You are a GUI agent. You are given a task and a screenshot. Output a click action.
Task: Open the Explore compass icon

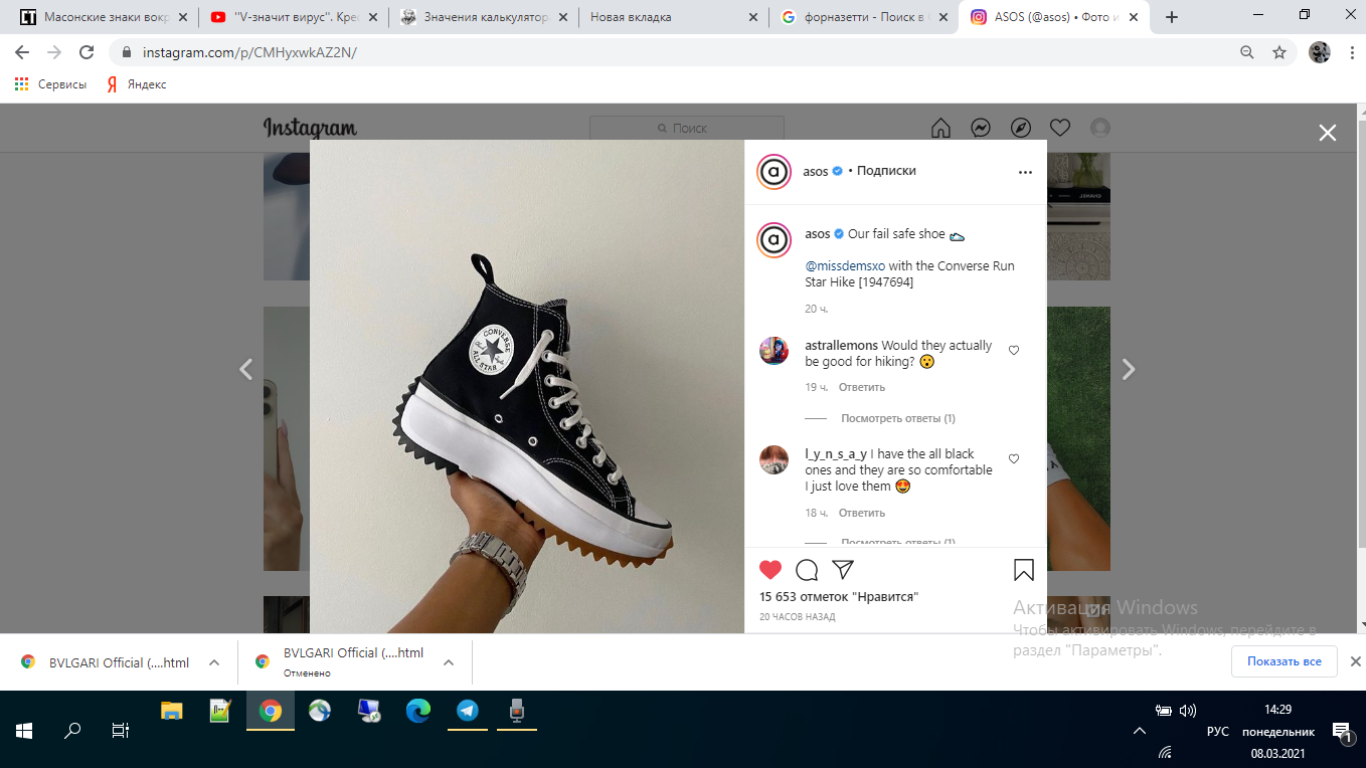coord(1021,128)
